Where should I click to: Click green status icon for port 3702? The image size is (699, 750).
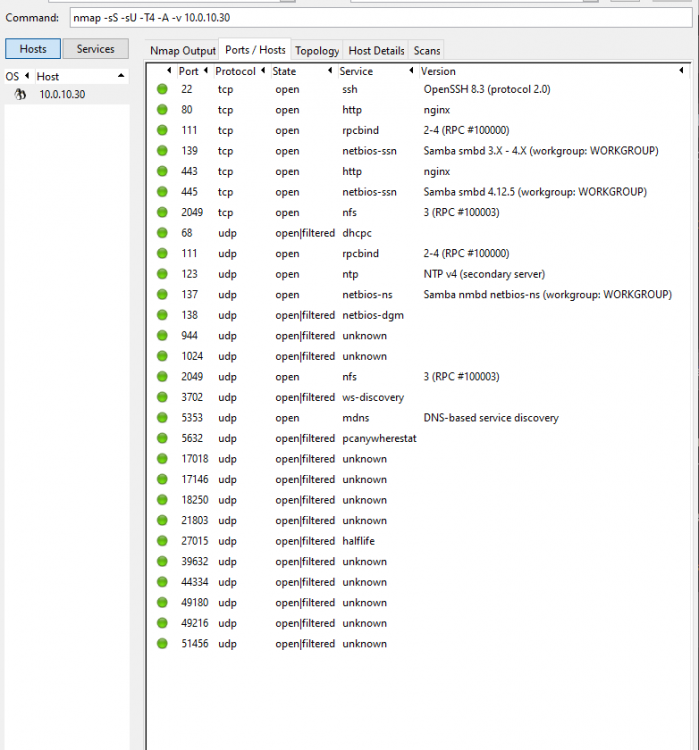pos(162,397)
